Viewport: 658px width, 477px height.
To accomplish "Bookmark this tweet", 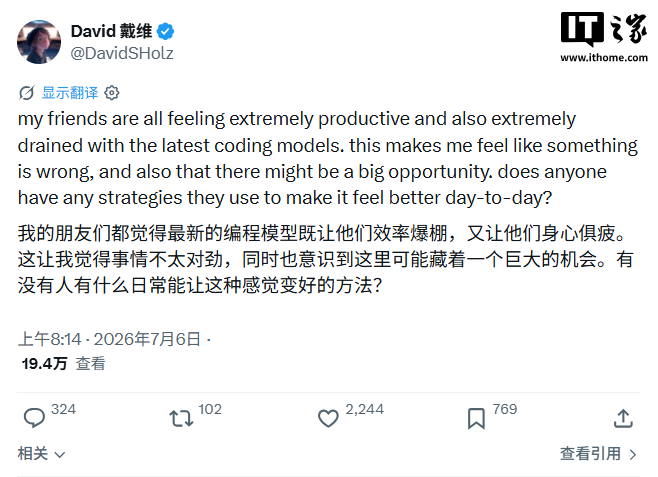I will click(x=476, y=418).
